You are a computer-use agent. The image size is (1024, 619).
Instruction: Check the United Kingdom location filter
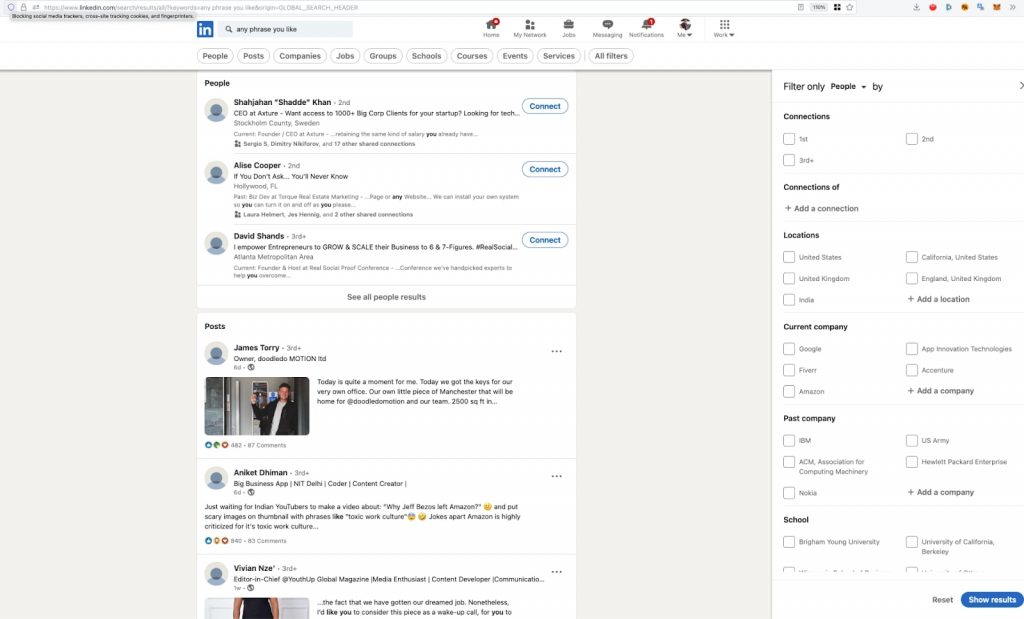[789, 278]
